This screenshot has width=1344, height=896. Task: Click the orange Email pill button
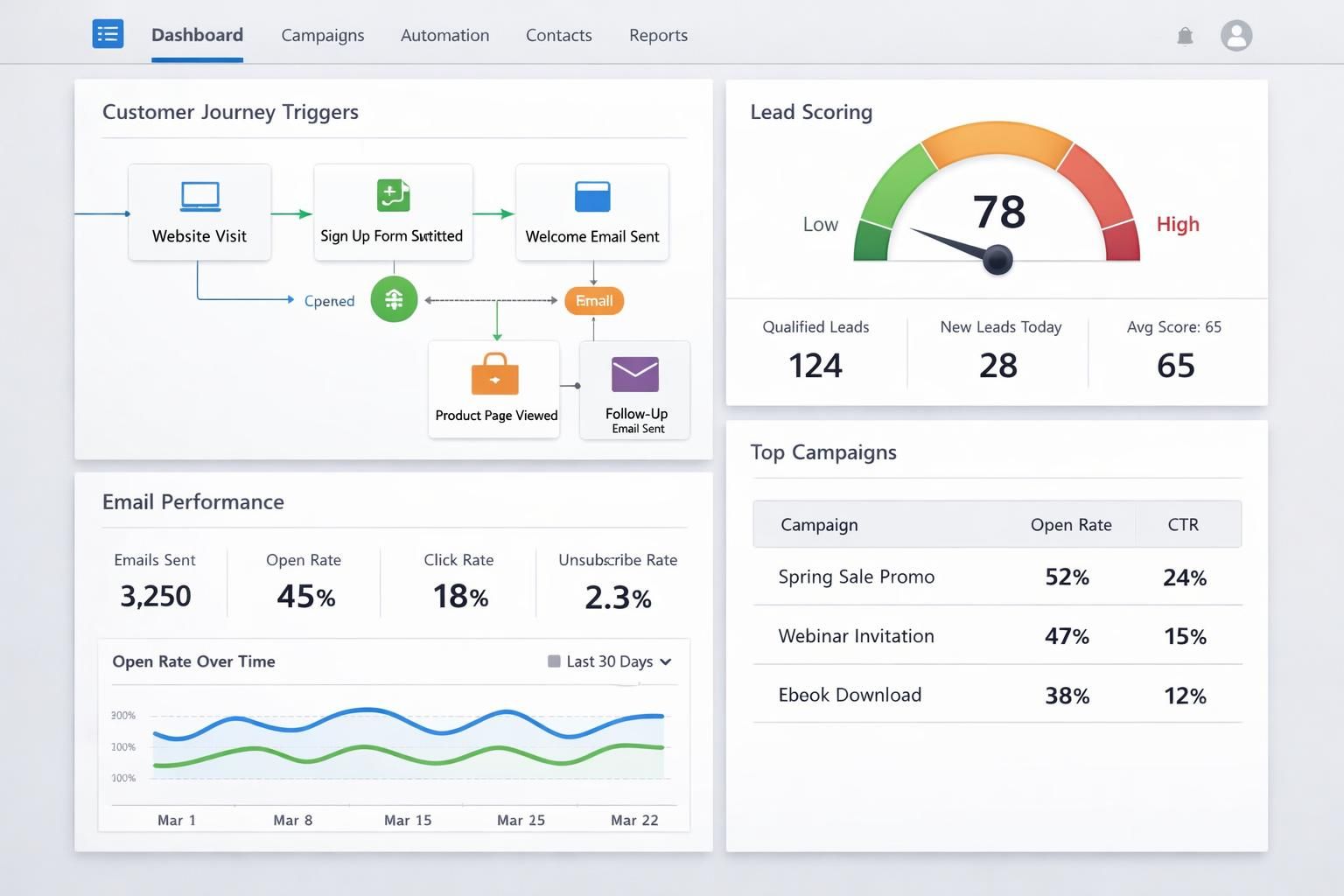594,301
